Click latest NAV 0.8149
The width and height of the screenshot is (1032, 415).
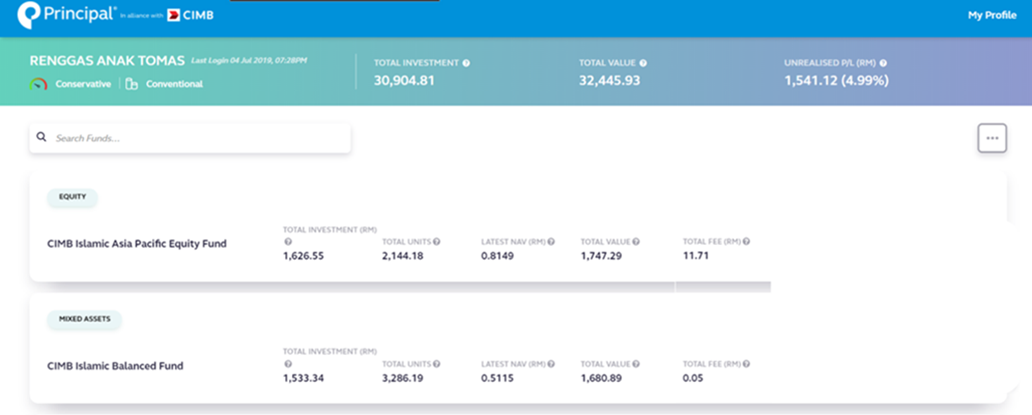coord(498,256)
